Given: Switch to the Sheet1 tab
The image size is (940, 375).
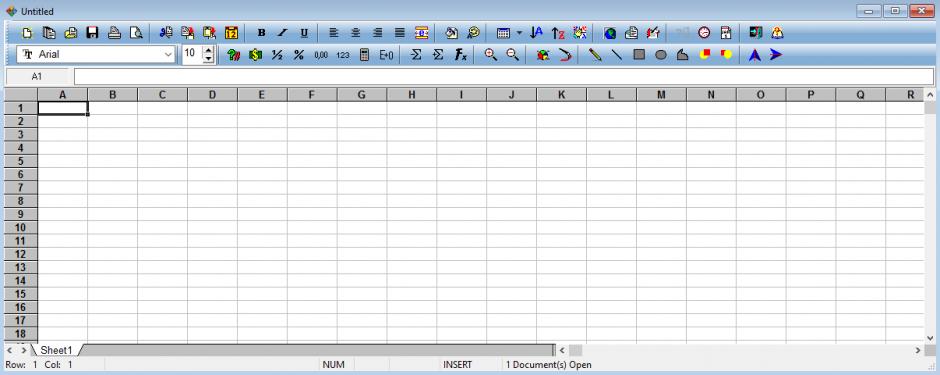Looking at the screenshot, I should 56,350.
